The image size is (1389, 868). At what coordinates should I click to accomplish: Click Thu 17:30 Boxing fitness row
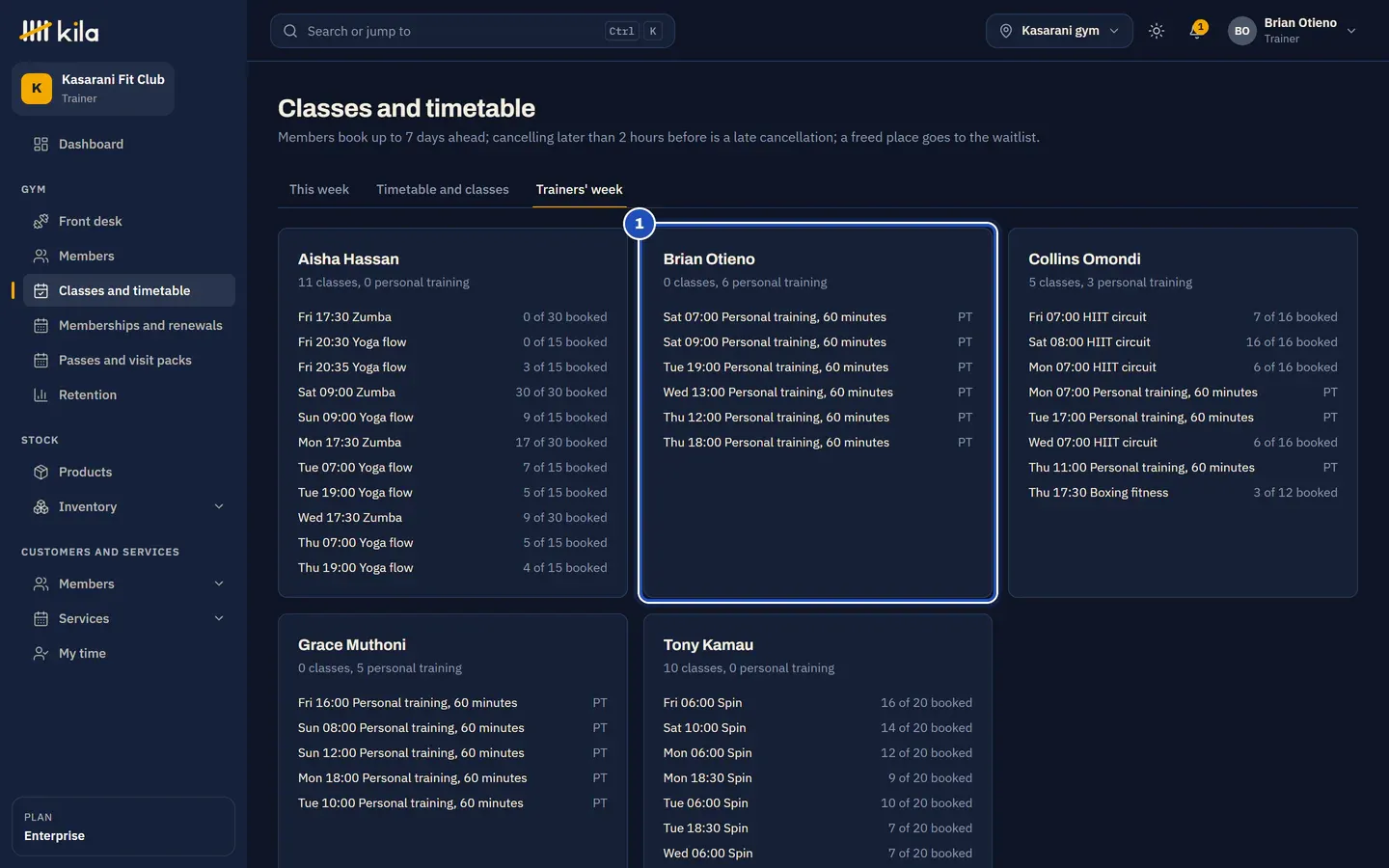[x=1183, y=492]
